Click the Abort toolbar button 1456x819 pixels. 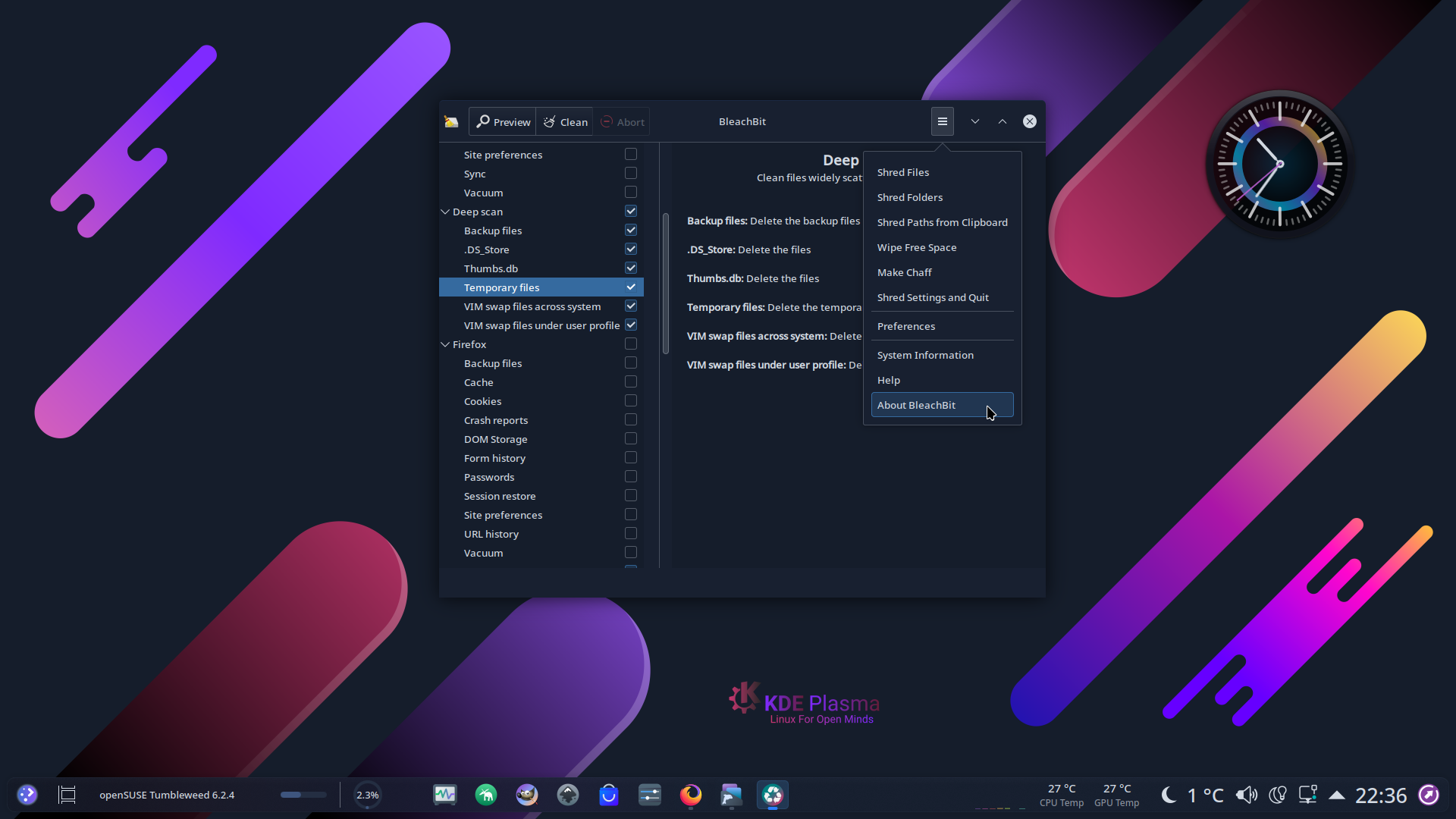pyautogui.click(x=622, y=121)
